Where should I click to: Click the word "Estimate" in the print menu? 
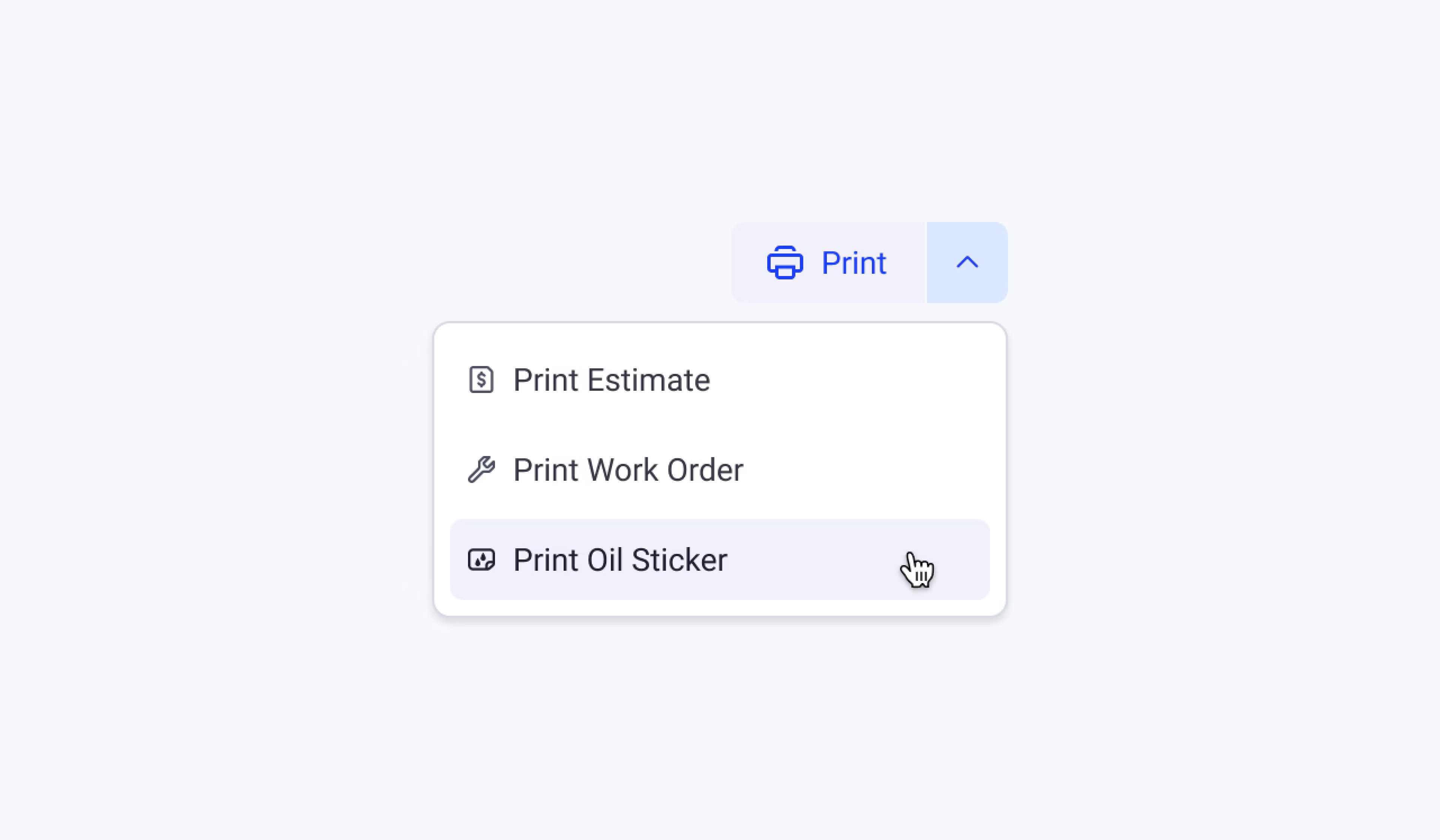click(x=649, y=381)
